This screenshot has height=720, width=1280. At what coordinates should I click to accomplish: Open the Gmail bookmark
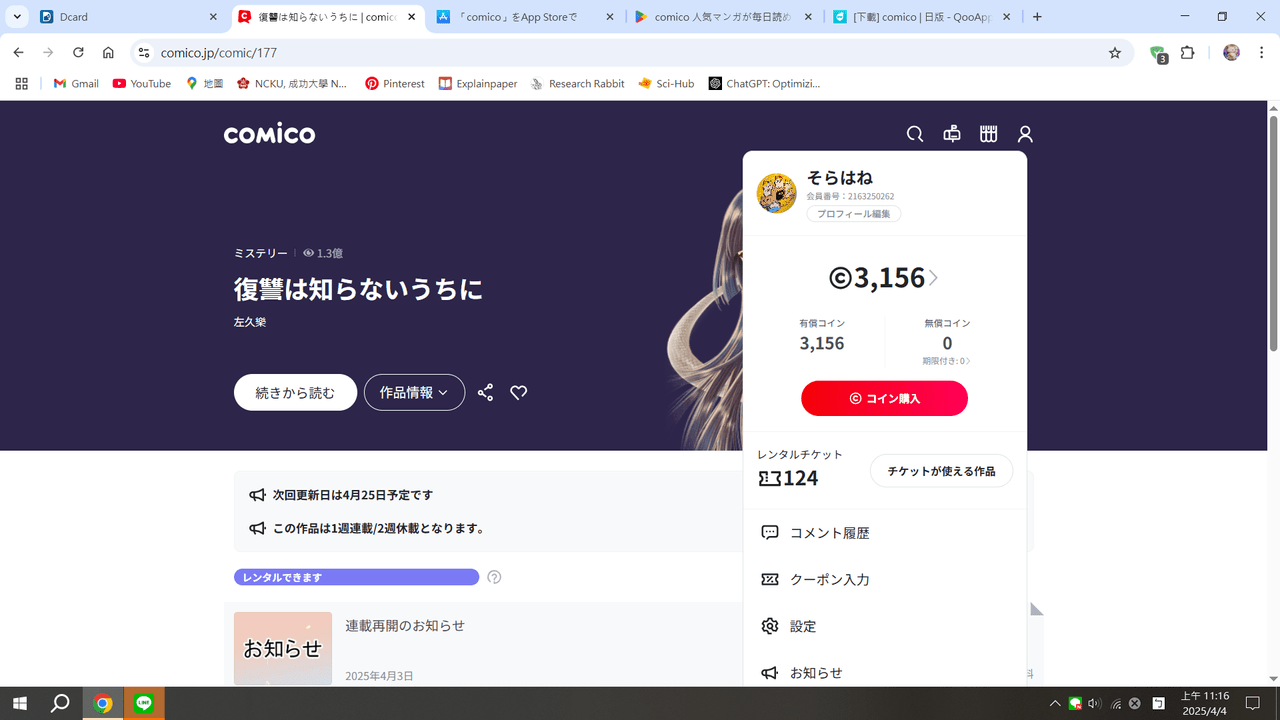click(x=76, y=84)
